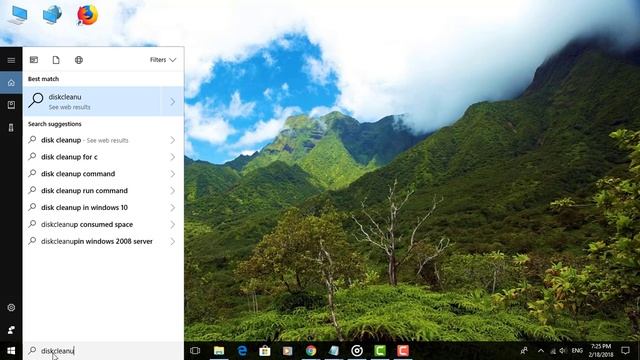Open File Explorer from the taskbar
The width and height of the screenshot is (640, 360).
coord(219,351)
